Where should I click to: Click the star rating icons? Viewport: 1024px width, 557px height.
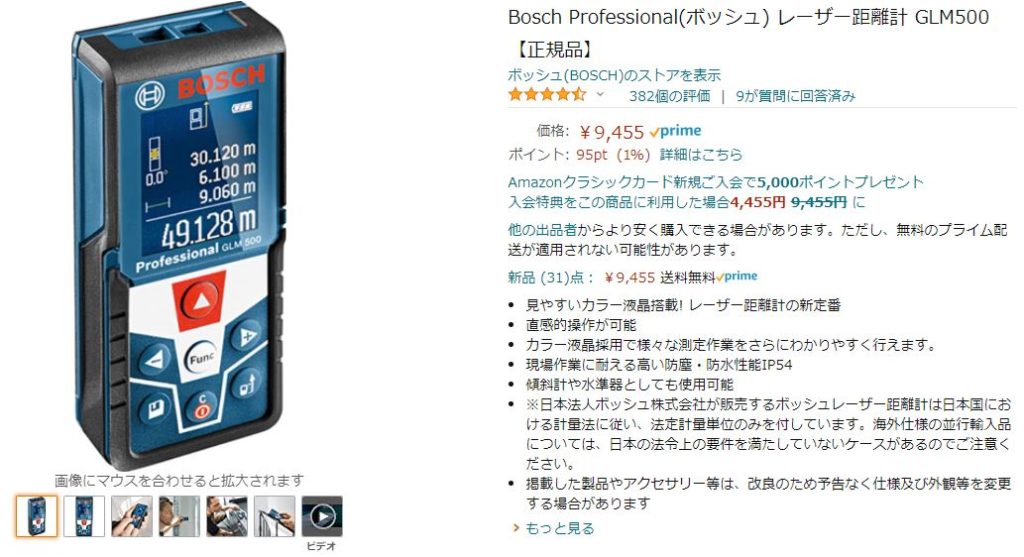pyautogui.click(x=547, y=95)
